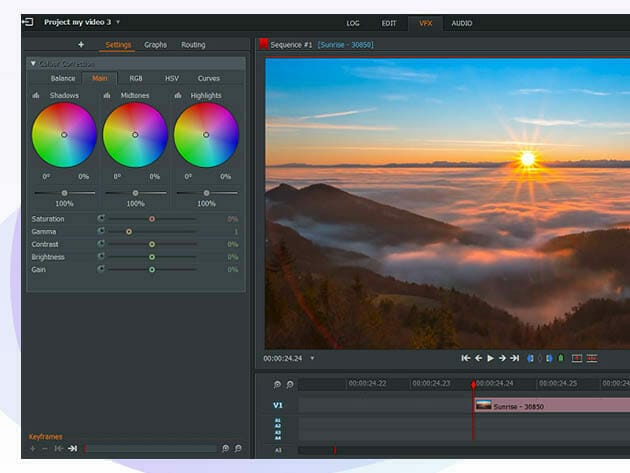Click the add keyframe plus icon
This screenshot has height=473, width=630.
(x=32, y=449)
